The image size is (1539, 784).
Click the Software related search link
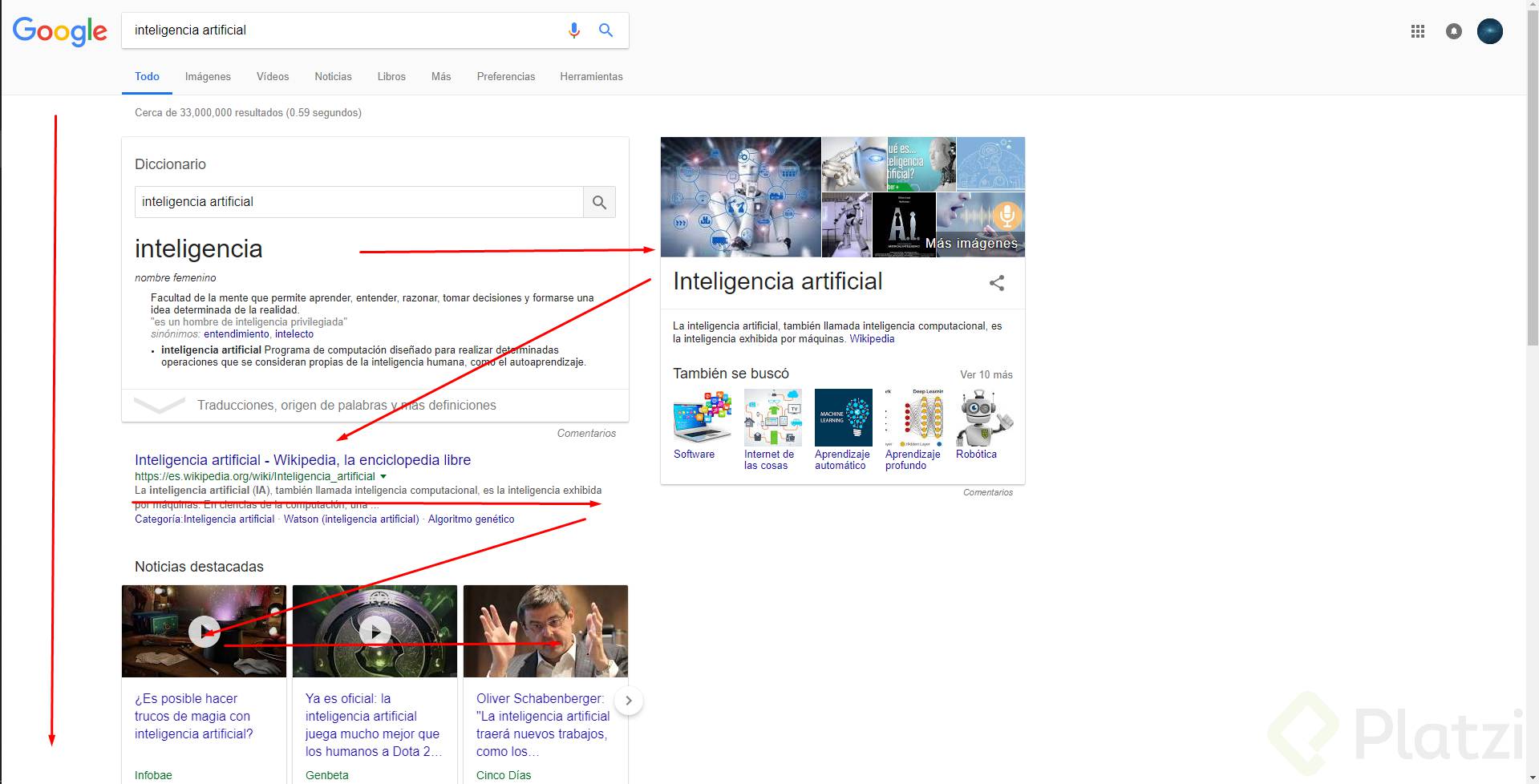click(694, 455)
